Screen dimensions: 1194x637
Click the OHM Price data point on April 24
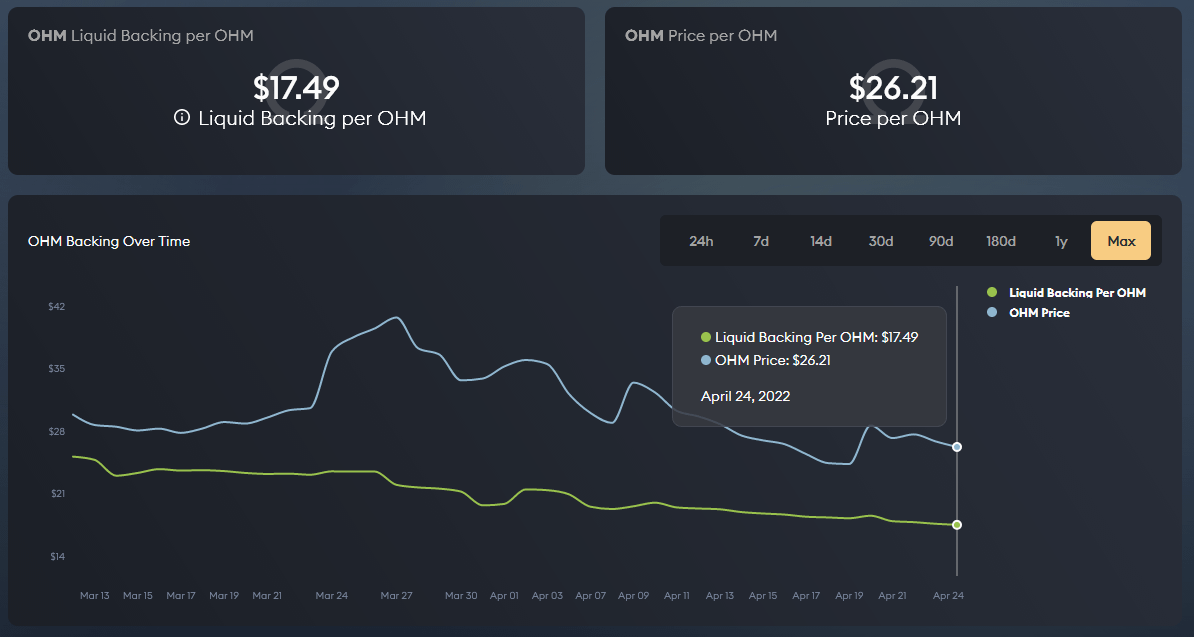[957, 447]
